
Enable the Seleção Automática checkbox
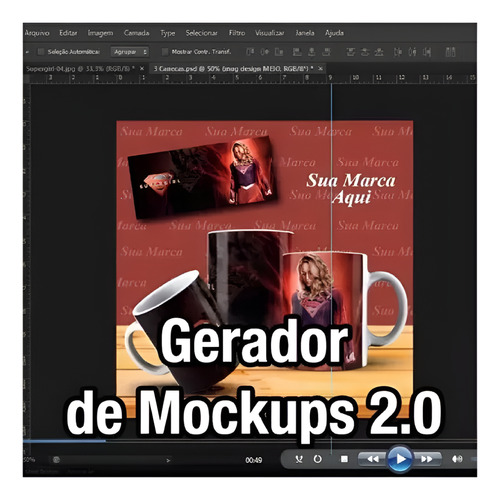pos(41,52)
